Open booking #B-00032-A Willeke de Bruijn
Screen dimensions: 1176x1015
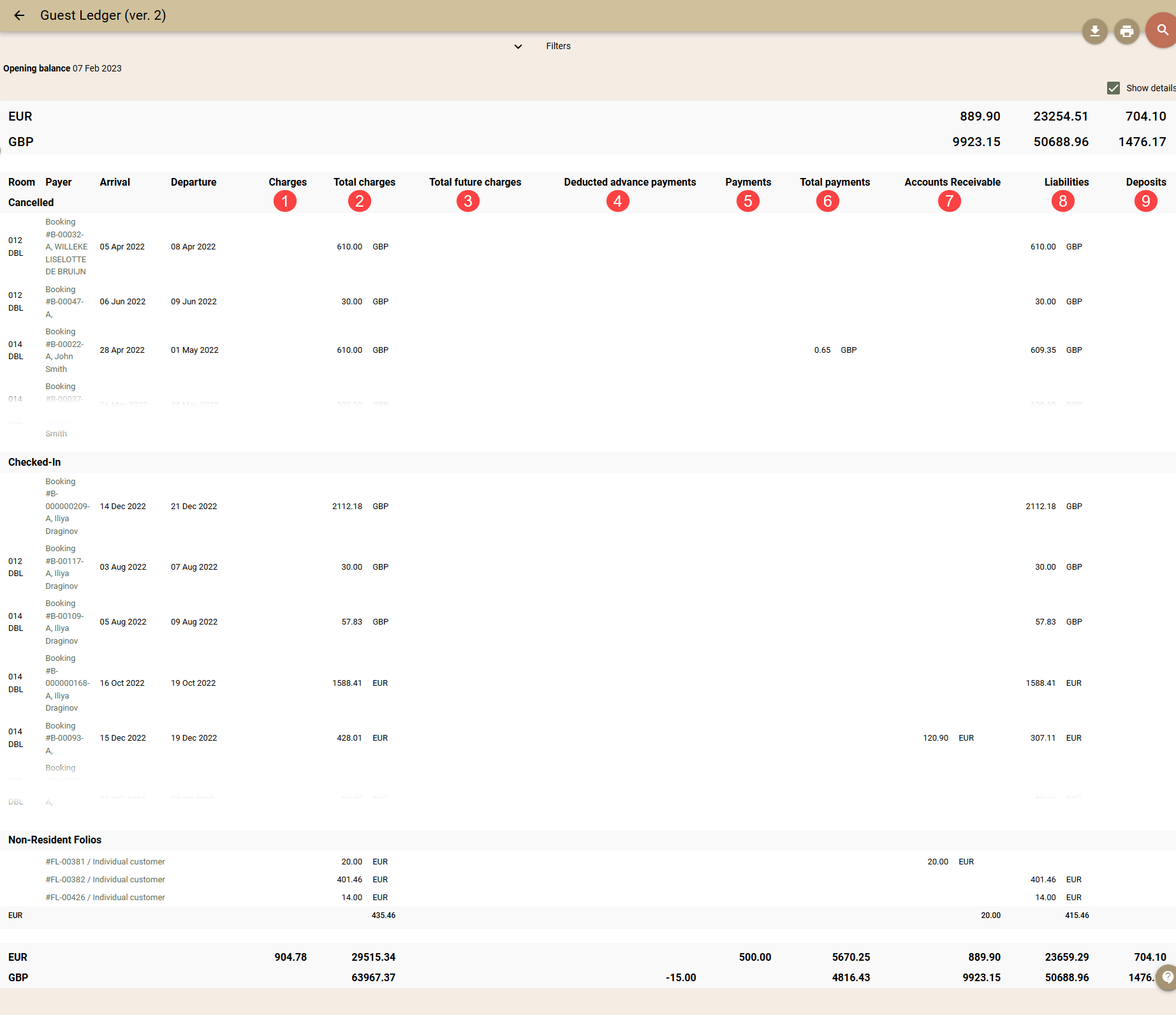click(67, 247)
